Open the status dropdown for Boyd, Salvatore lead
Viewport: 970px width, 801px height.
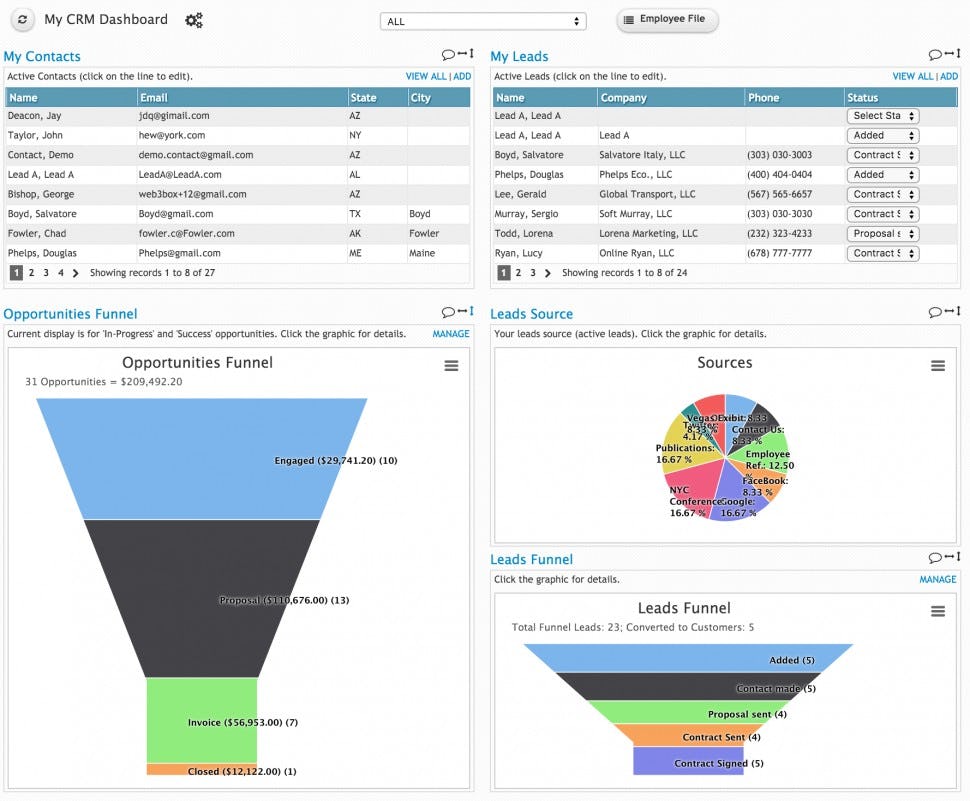tap(882, 155)
